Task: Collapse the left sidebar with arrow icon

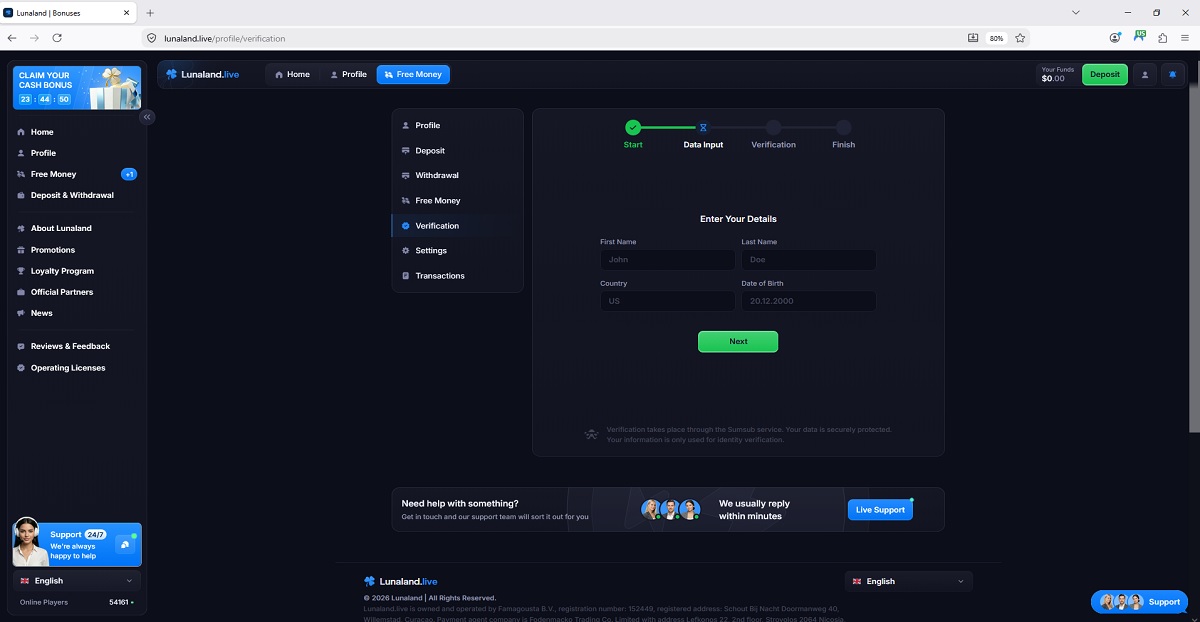Action: [x=147, y=117]
